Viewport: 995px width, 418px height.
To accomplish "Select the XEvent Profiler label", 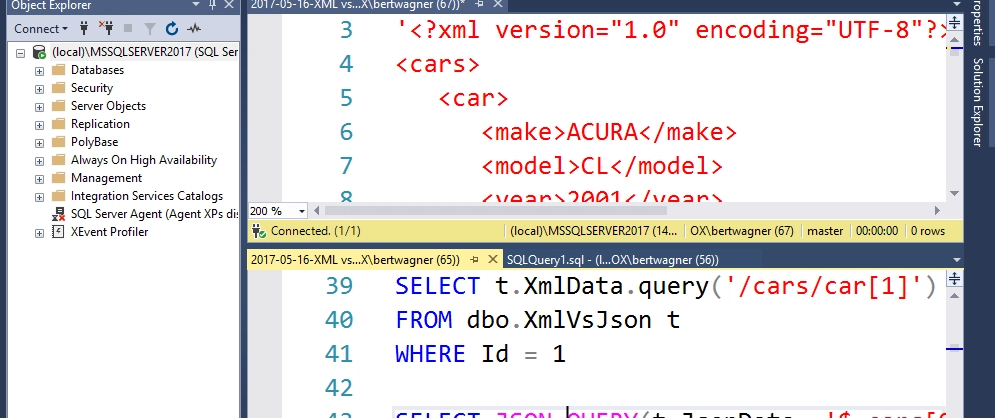I will tap(110, 232).
